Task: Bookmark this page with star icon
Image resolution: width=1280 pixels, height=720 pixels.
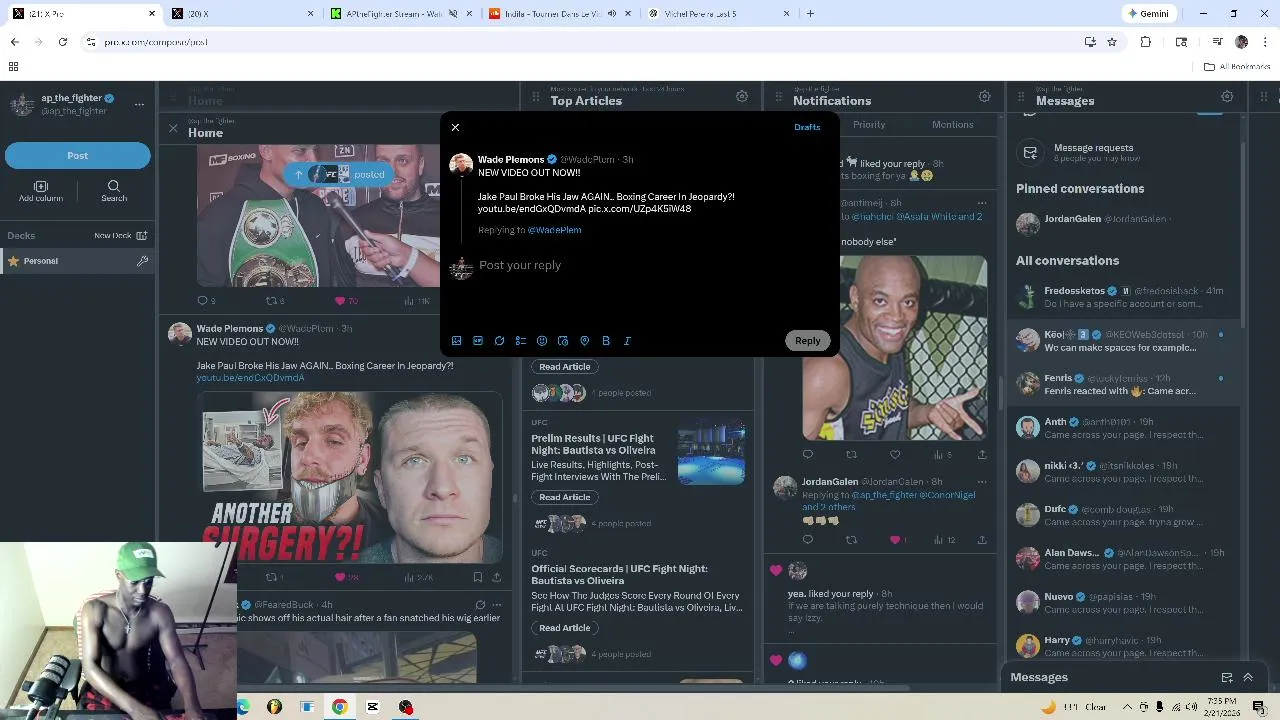Action: [1111, 42]
